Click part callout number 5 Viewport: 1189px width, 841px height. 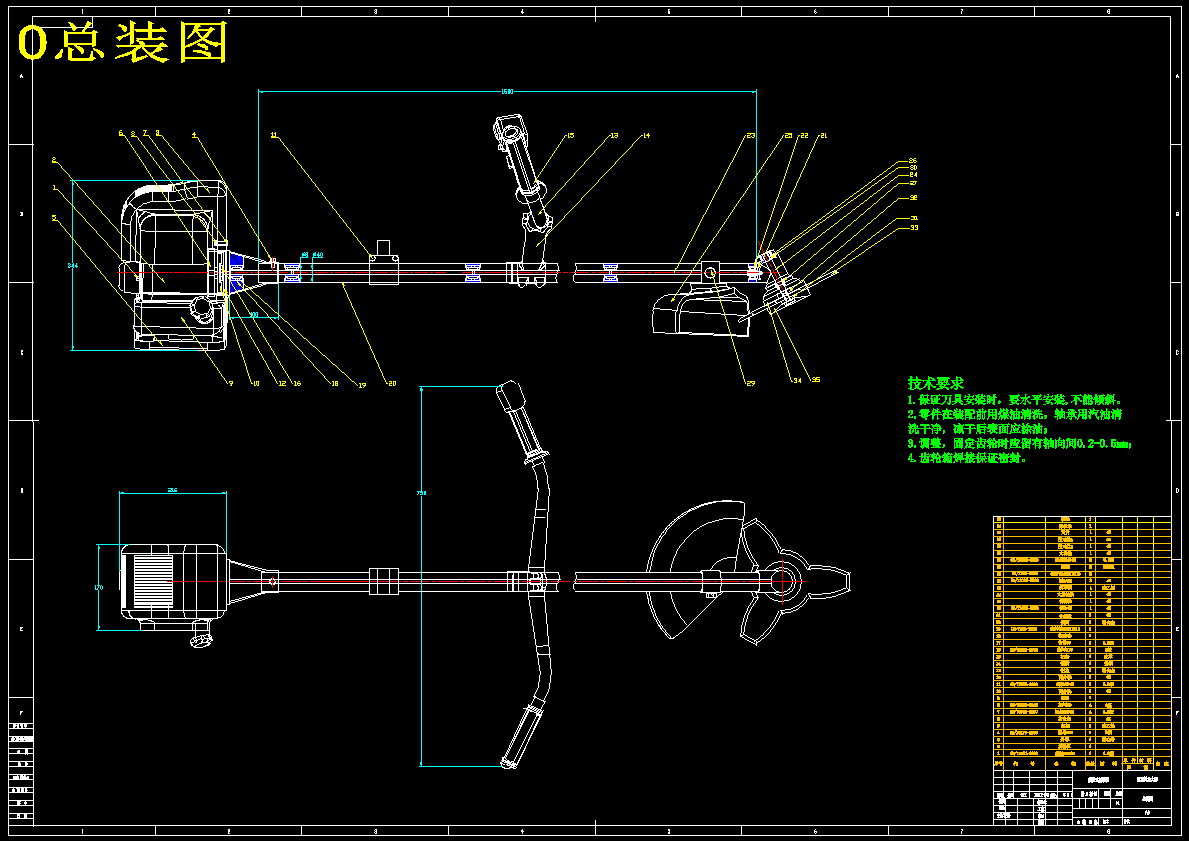coord(55,218)
